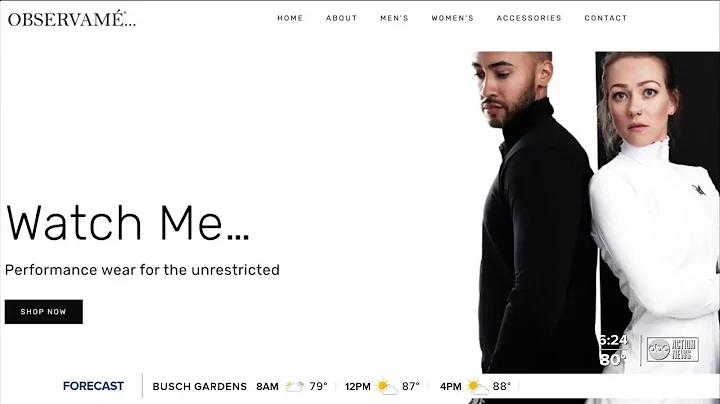Click the Watch Me... headline
Screen dimensions: 720x404
click(128, 223)
